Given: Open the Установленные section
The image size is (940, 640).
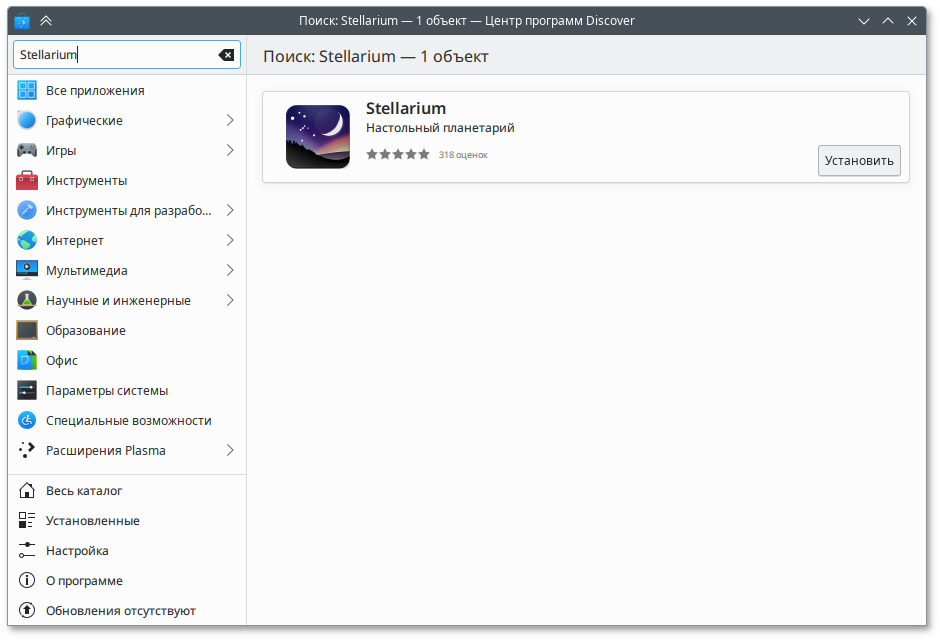Looking at the screenshot, I should point(92,521).
